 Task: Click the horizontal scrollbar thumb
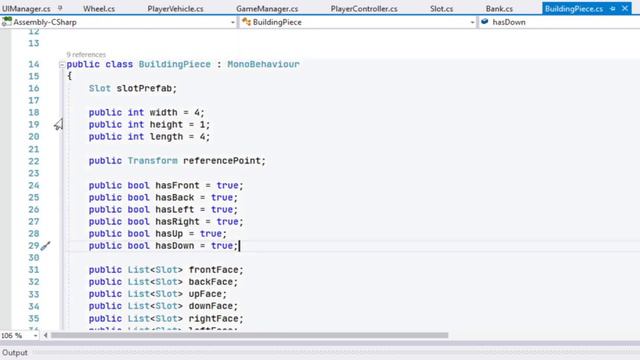(249, 336)
